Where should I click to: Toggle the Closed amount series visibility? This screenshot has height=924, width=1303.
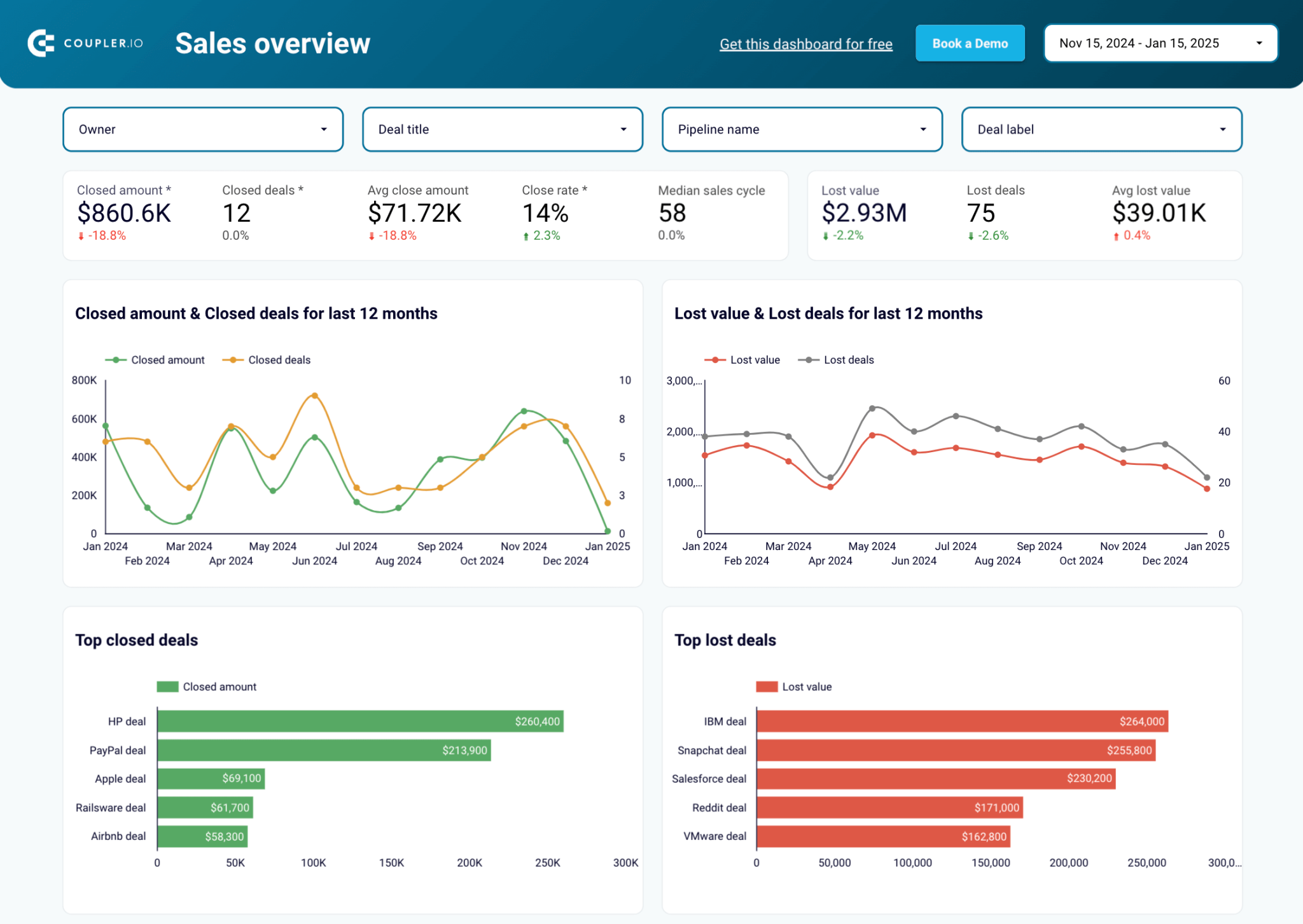[156, 360]
